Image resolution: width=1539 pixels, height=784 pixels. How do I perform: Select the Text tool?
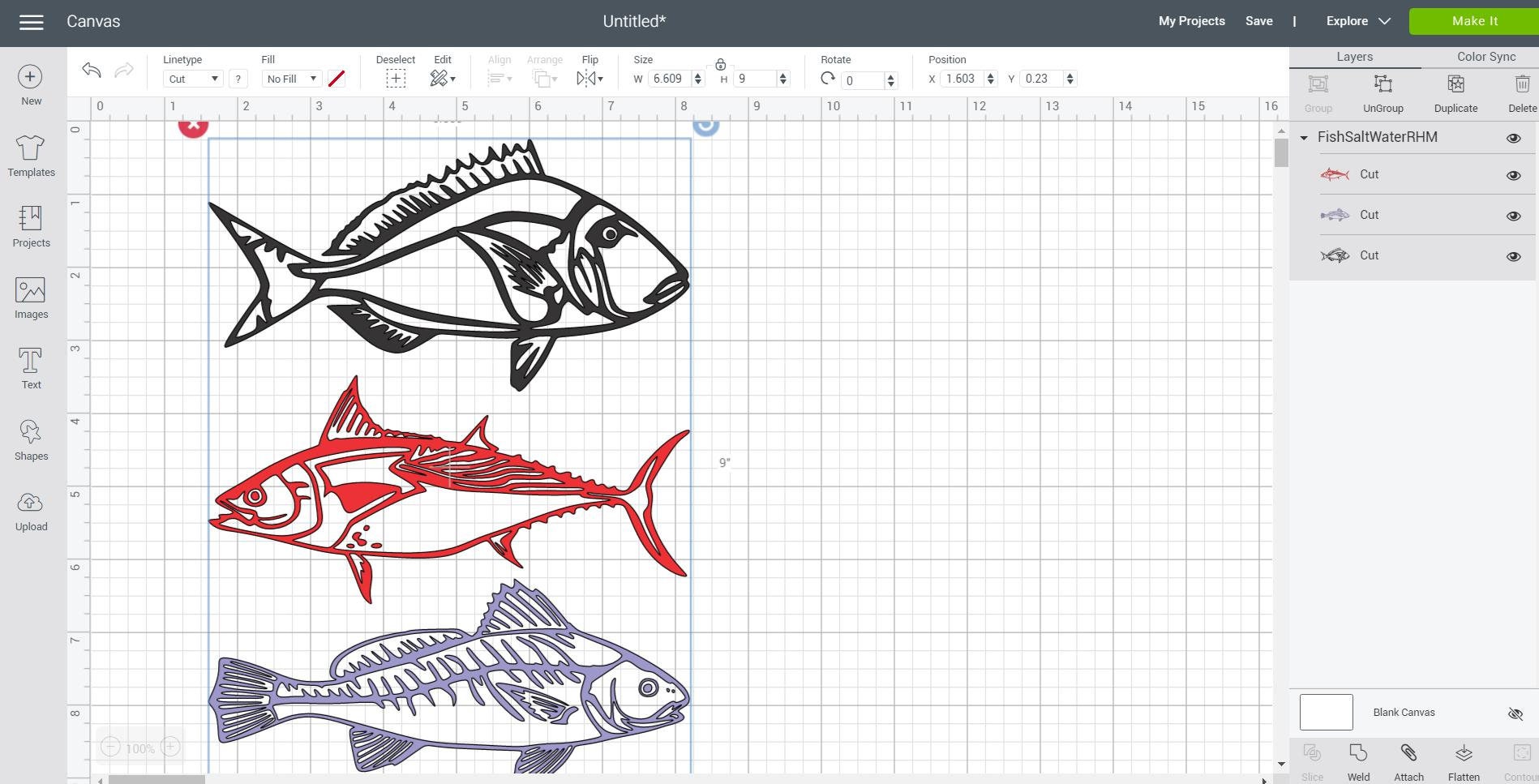pos(30,367)
